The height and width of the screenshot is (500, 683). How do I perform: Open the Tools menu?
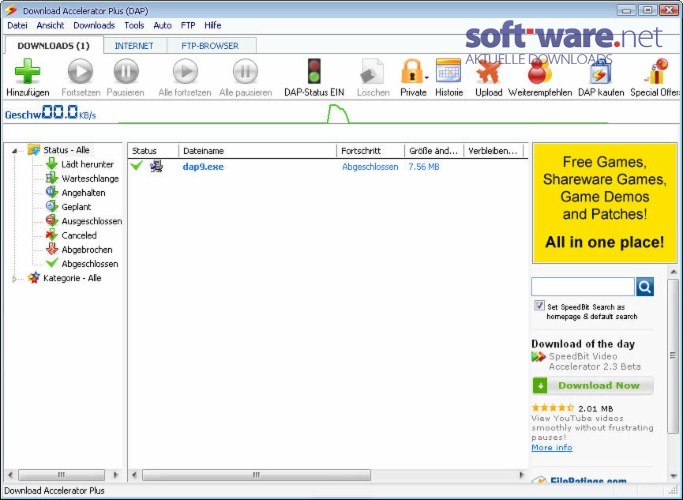tap(134, 25)
